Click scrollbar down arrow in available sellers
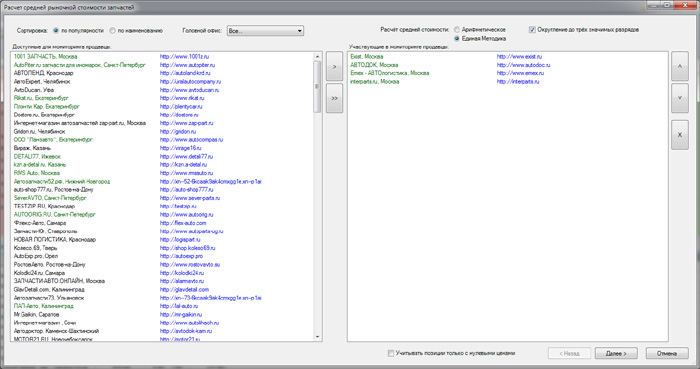Screen dimensions: 700x369 click(317, 337)
